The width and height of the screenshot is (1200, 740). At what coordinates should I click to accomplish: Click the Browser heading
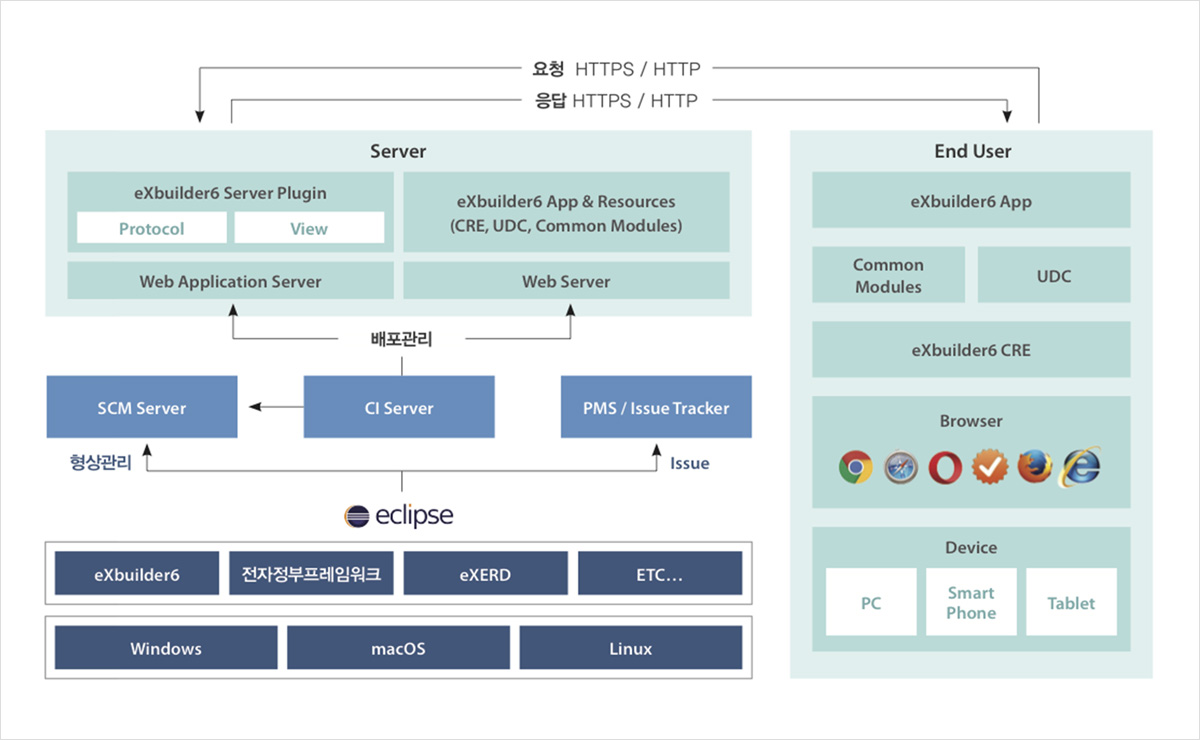[971, 421]
